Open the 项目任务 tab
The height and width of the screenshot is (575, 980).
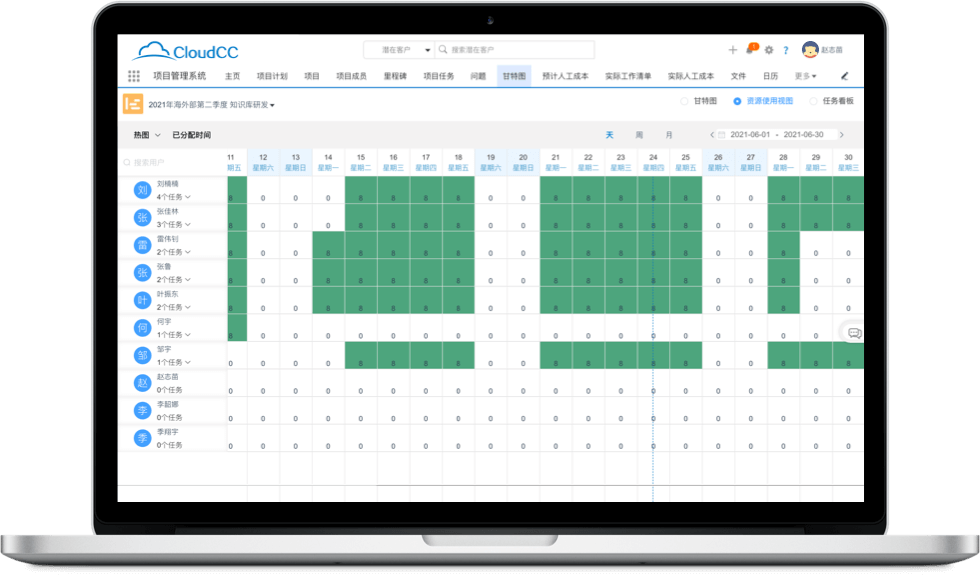pyautogui.click(x=438, y=76)
